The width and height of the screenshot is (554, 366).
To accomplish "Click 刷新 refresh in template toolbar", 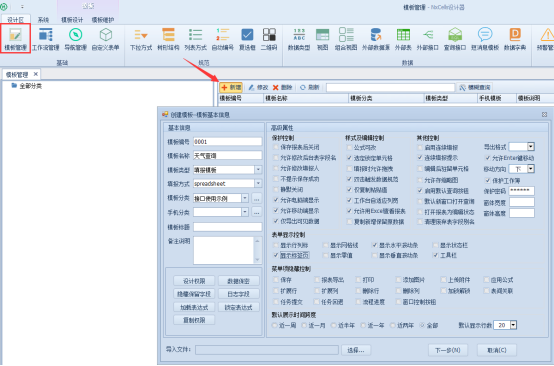I will (x=310, y=87).
